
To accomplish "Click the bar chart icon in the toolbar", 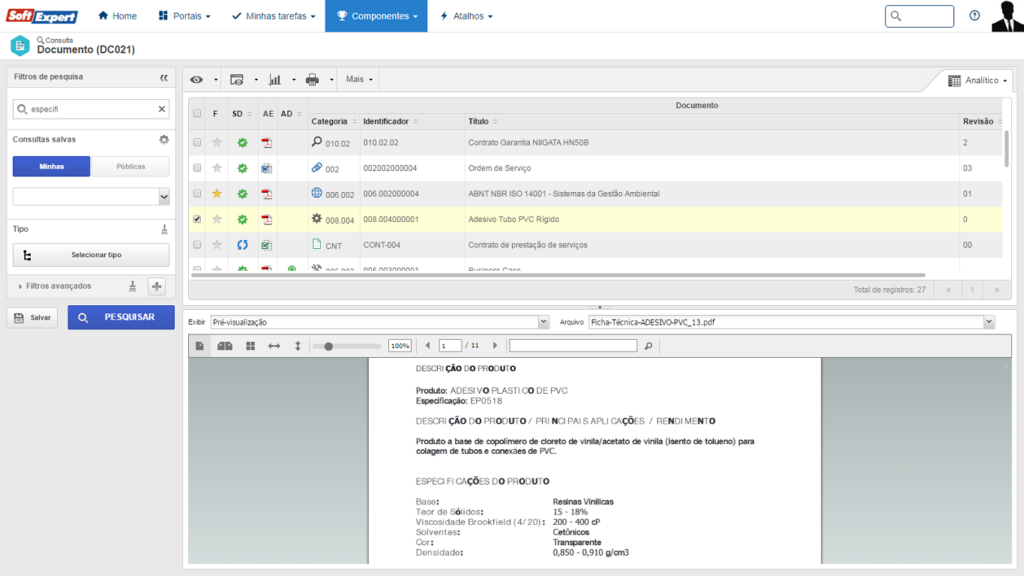I will (276, 79).
